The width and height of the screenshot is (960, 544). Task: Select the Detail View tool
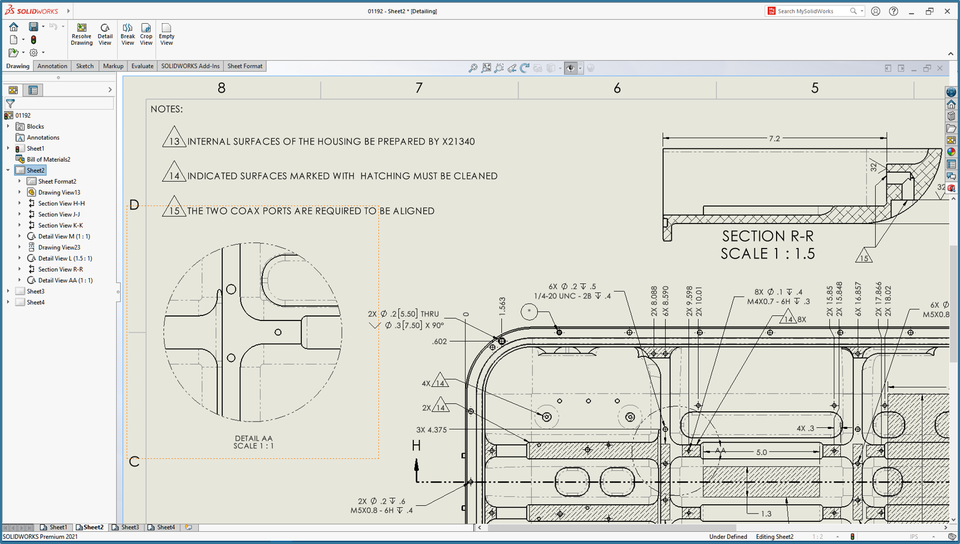[105, 35]
